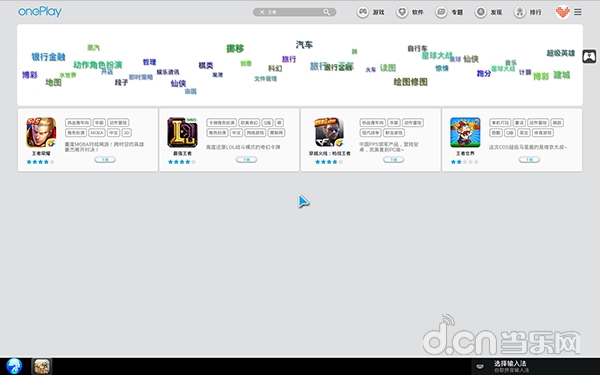Select the 绘图修图 tag in the cloud
Screen dimensions: 600x375
[411, 82]
